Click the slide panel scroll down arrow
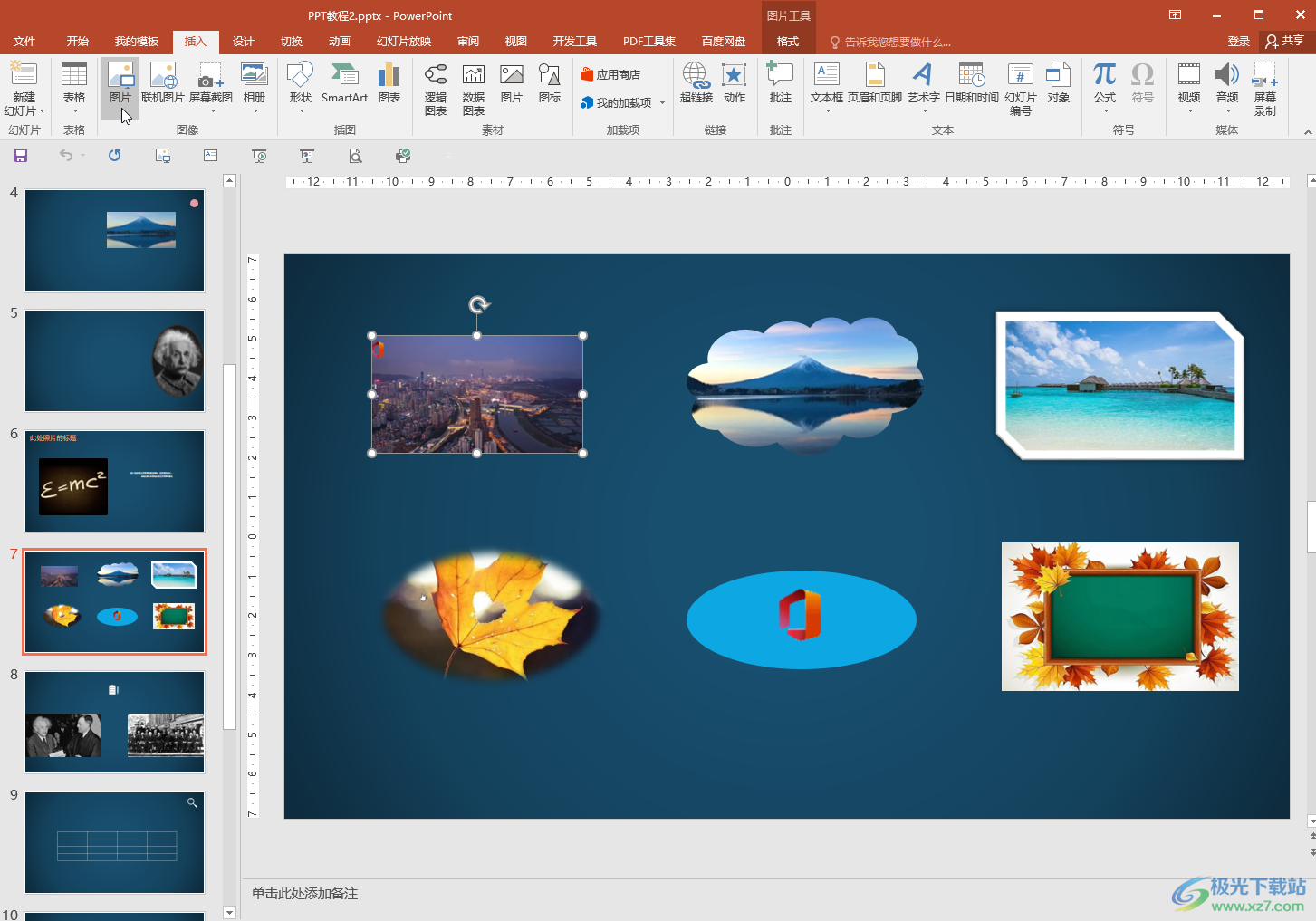The width and height of the screenshot is (1316, 921). tap(229, 913)
